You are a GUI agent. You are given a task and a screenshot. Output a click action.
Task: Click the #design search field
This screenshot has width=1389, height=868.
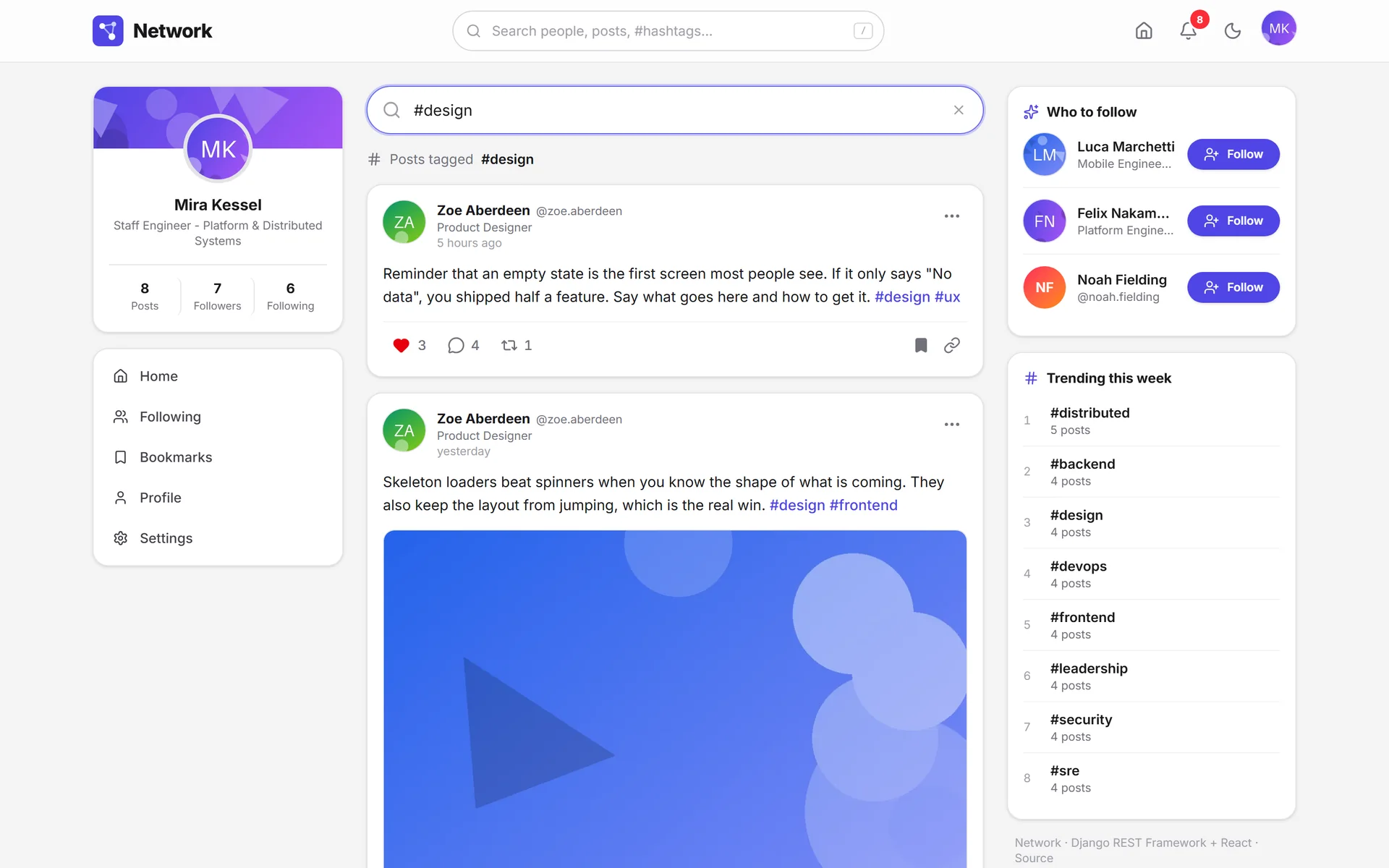(674, 110)
